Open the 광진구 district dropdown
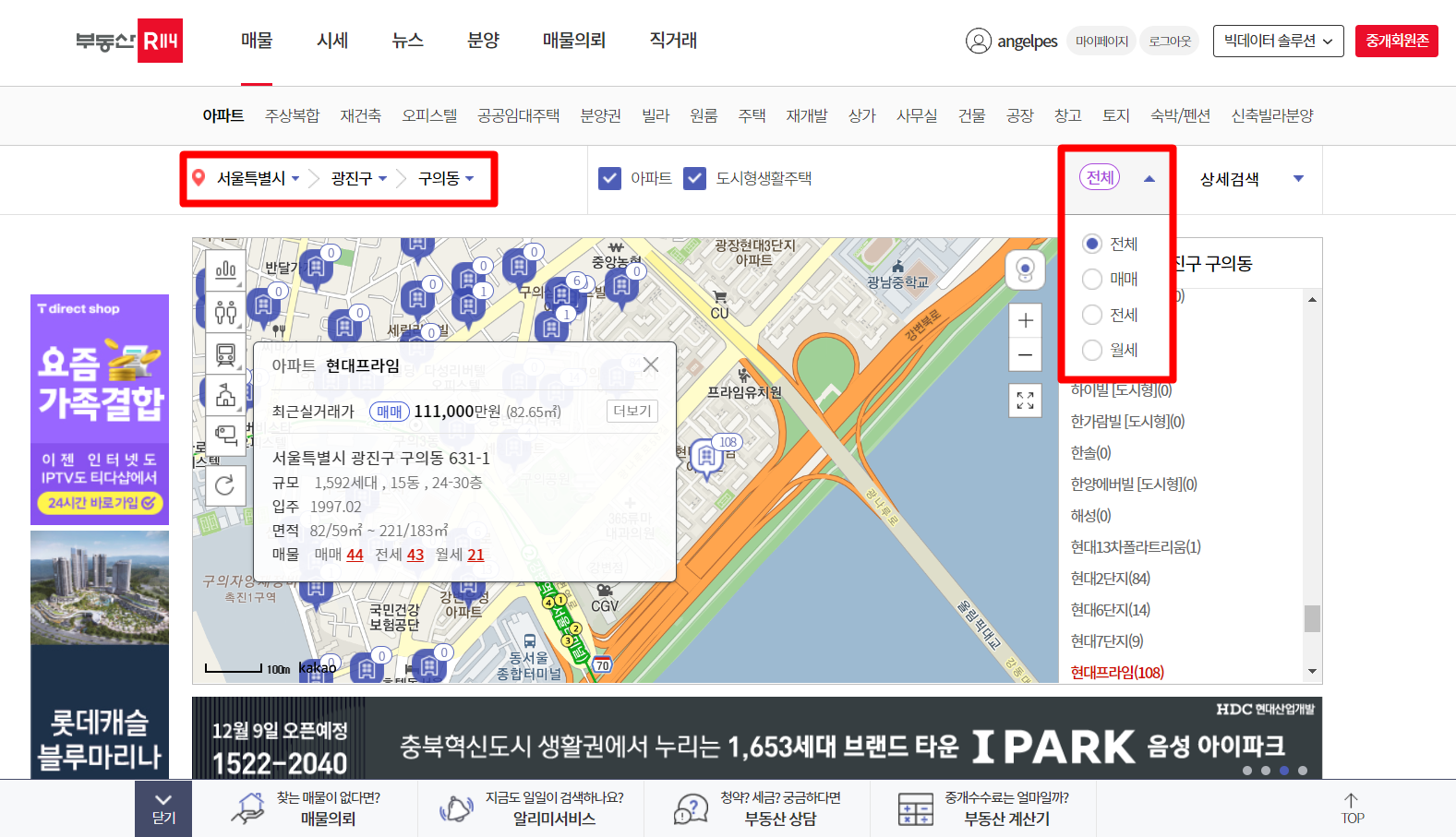 pyautogui.click(x=359, y=178)
